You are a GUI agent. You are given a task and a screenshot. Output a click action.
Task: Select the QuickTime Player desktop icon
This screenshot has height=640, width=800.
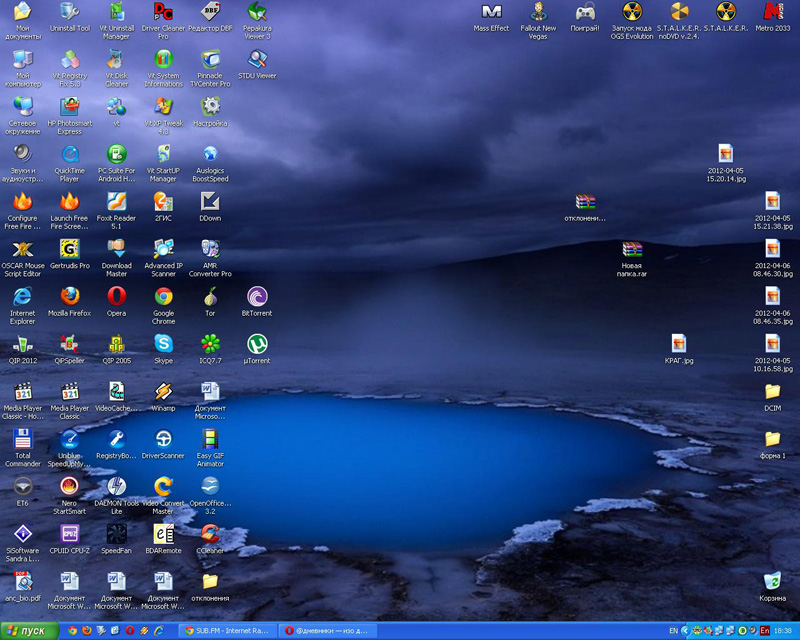70,163
